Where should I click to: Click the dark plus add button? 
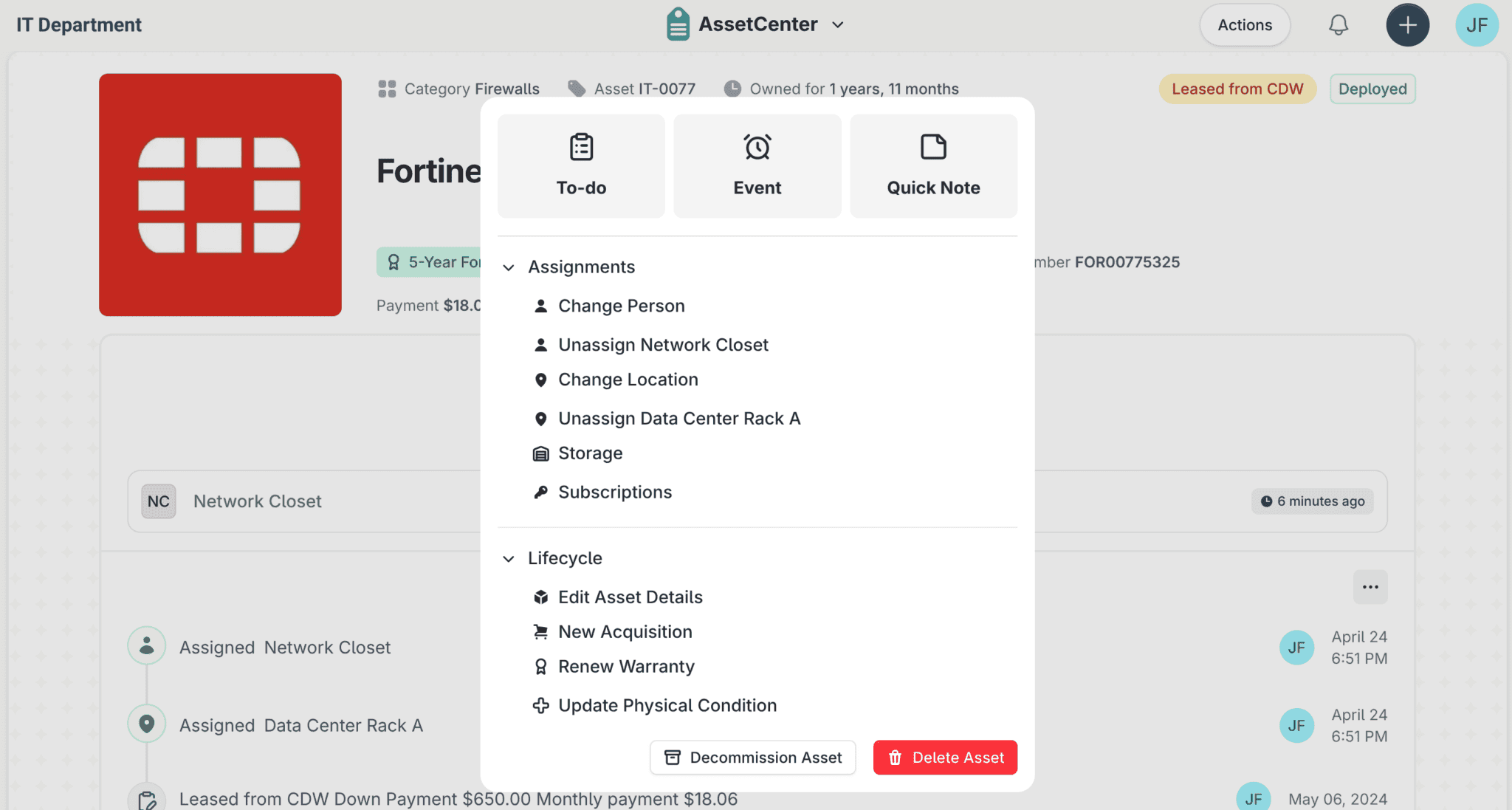1407,25
